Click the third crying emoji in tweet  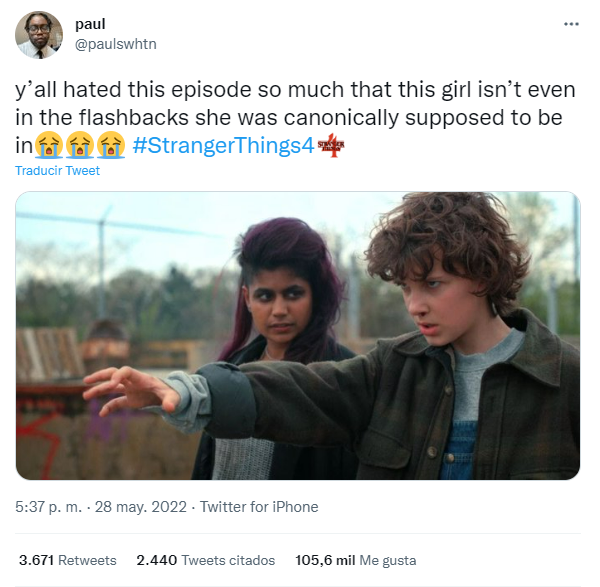click(111, 145)
